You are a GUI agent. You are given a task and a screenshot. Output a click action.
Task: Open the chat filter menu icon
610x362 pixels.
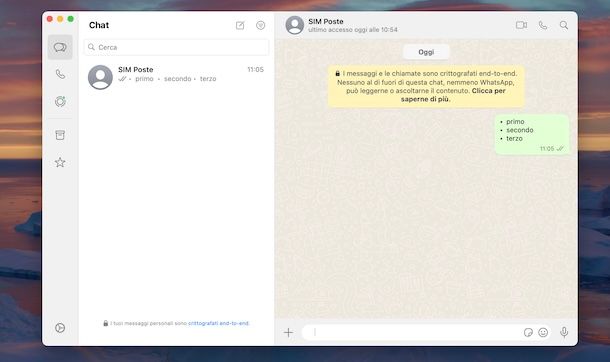(261, 25)
